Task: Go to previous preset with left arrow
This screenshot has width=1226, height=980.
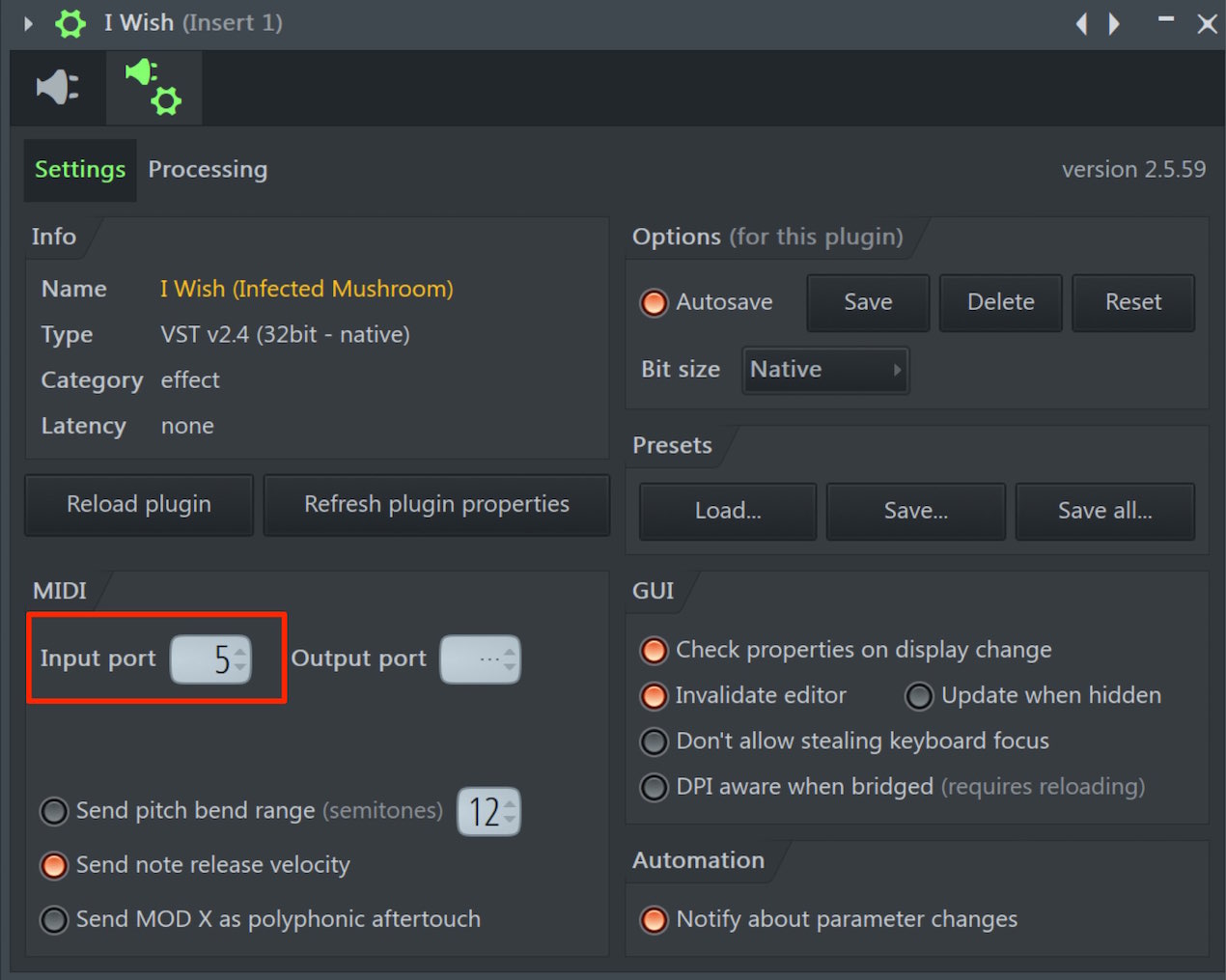Action: point(1082,23)
